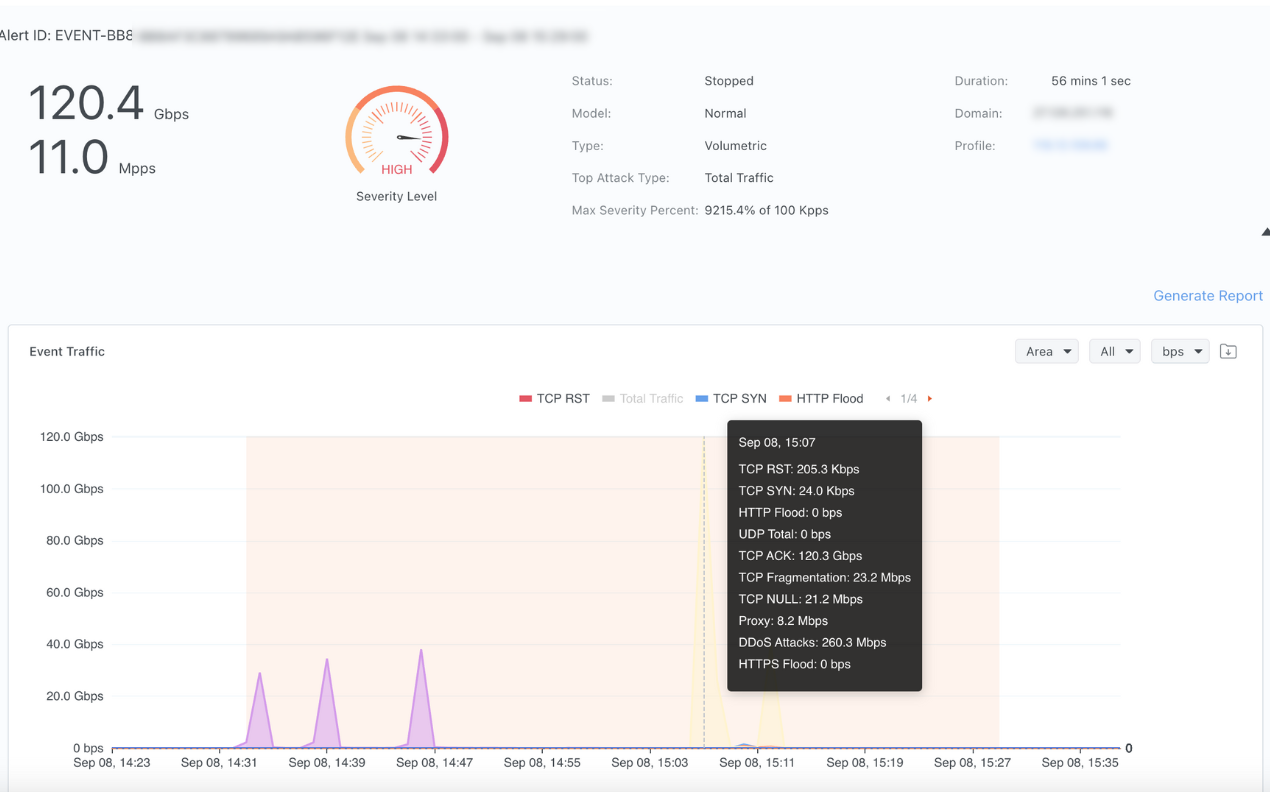Select the Top Attack Type 'Total Traffic' value
The height and width of the screenshot is (792, 1270).
739,178
